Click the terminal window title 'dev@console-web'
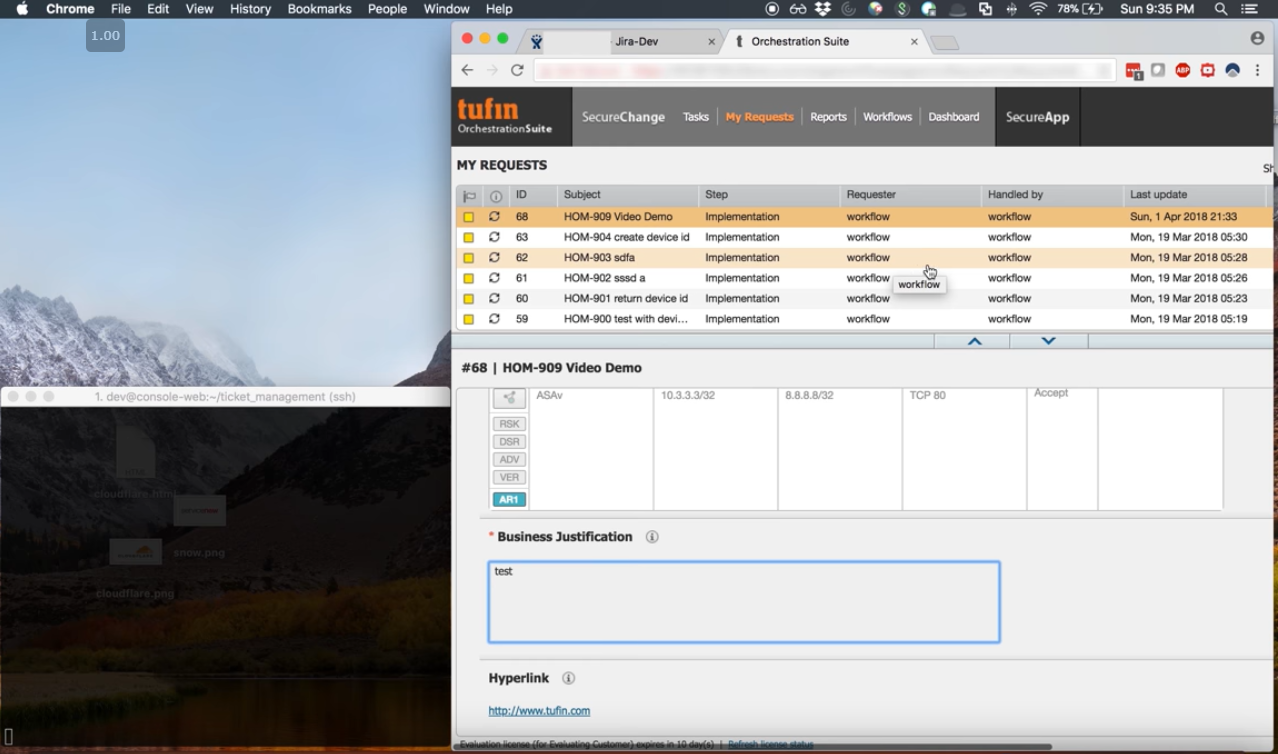 pyautogui.click(x=225, y=397)
